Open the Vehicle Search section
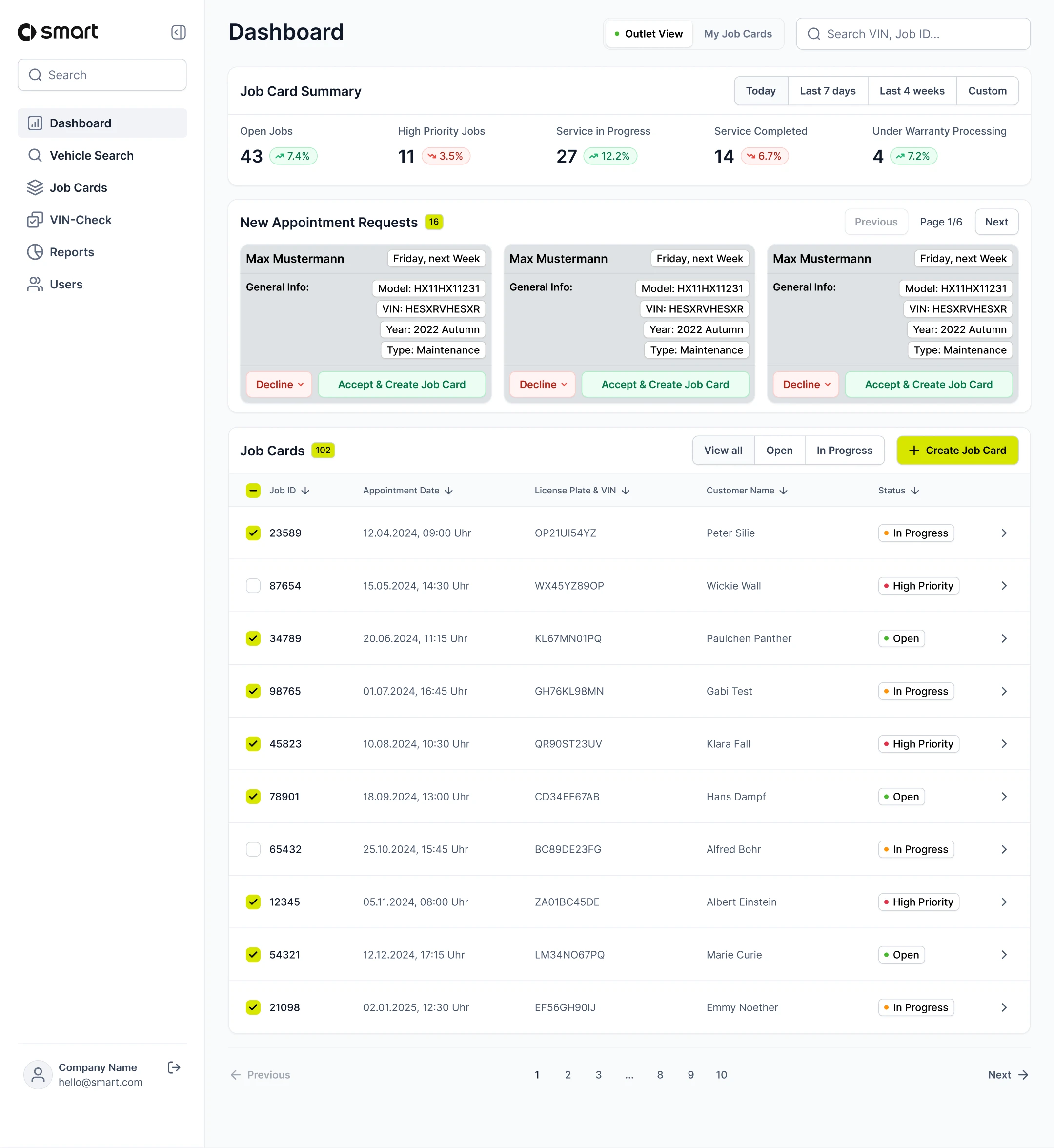 click(91, 155)
